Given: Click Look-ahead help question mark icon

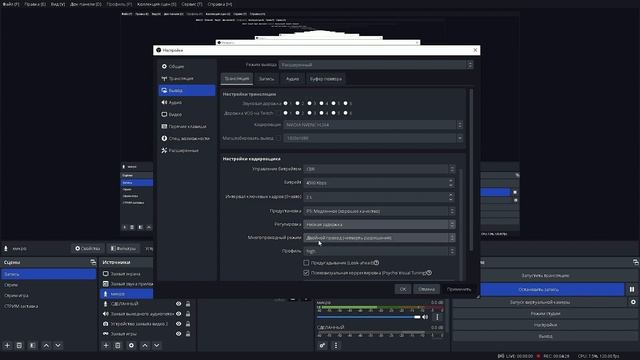Looking at the screenshot, I should coord(376,262).
